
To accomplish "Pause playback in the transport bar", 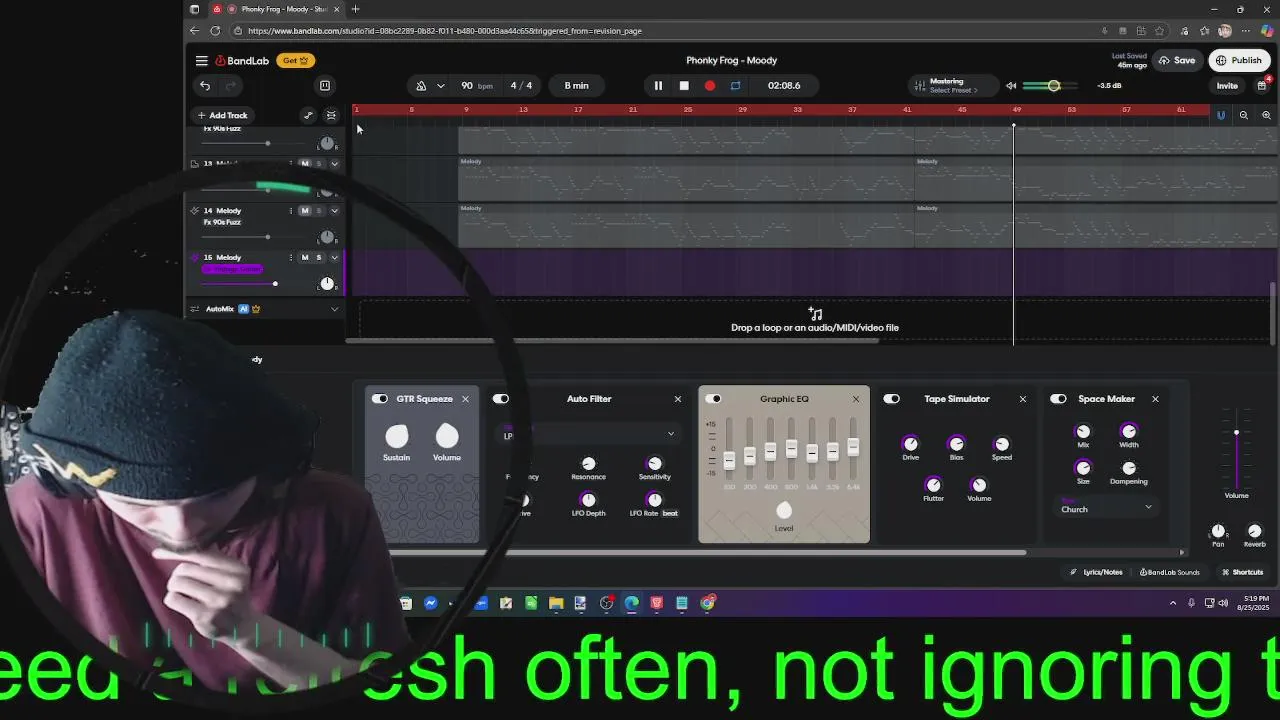I will (x=658, y=86).
